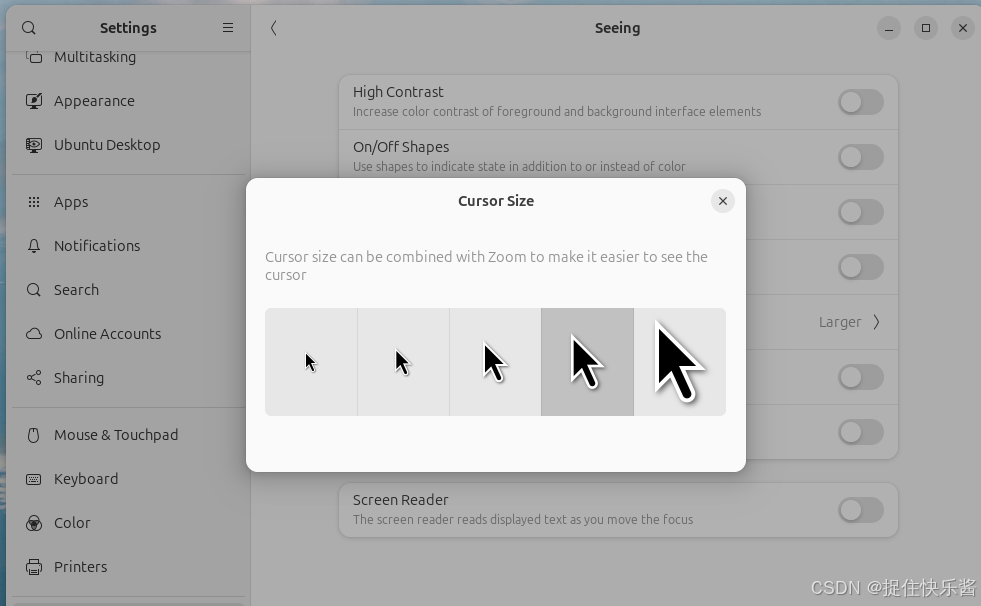Go back using the header back arrow
981x606 pixels.
tap(273, 28)
